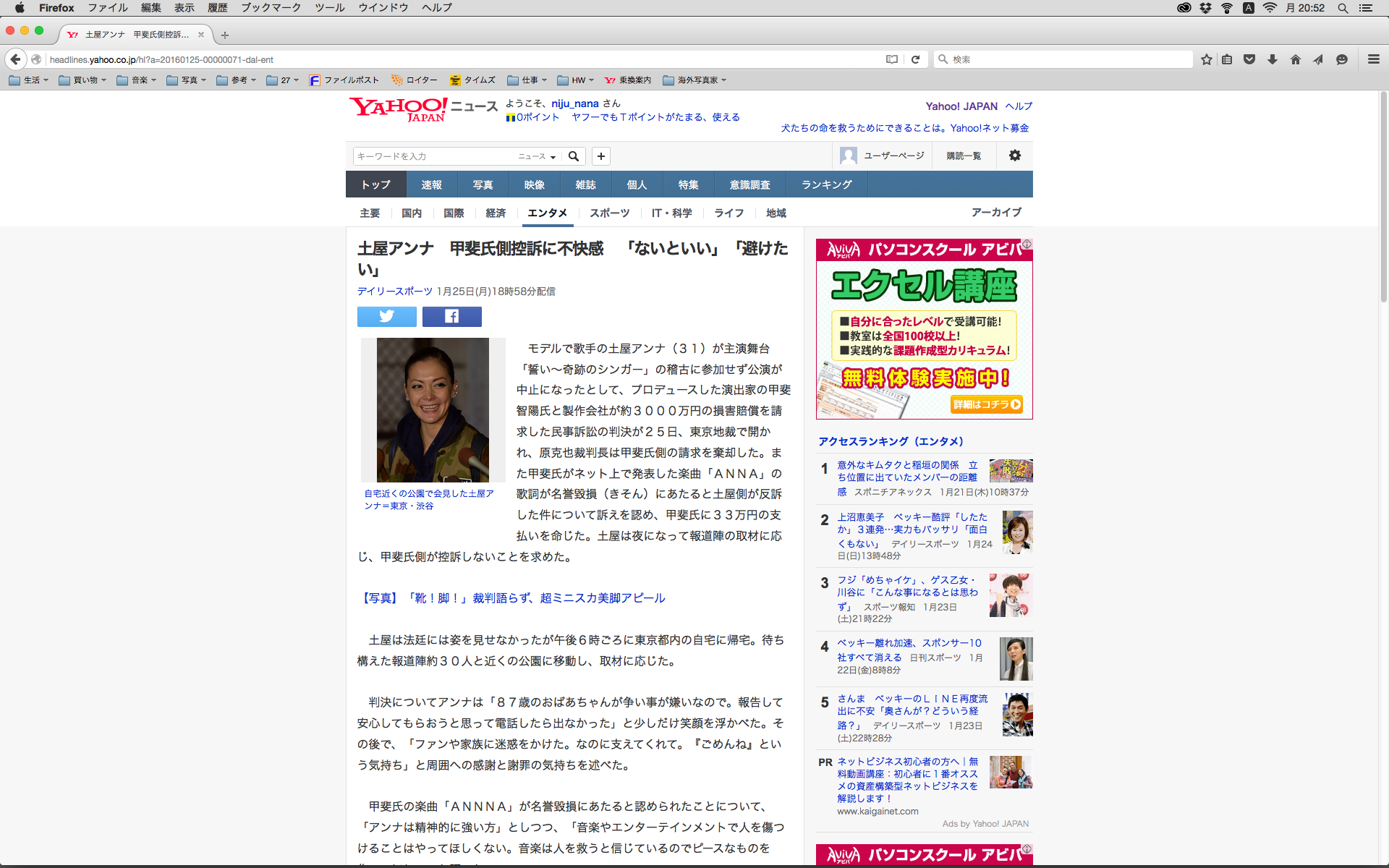
Task: Share article via Facebook button
Action: (451, 316)
